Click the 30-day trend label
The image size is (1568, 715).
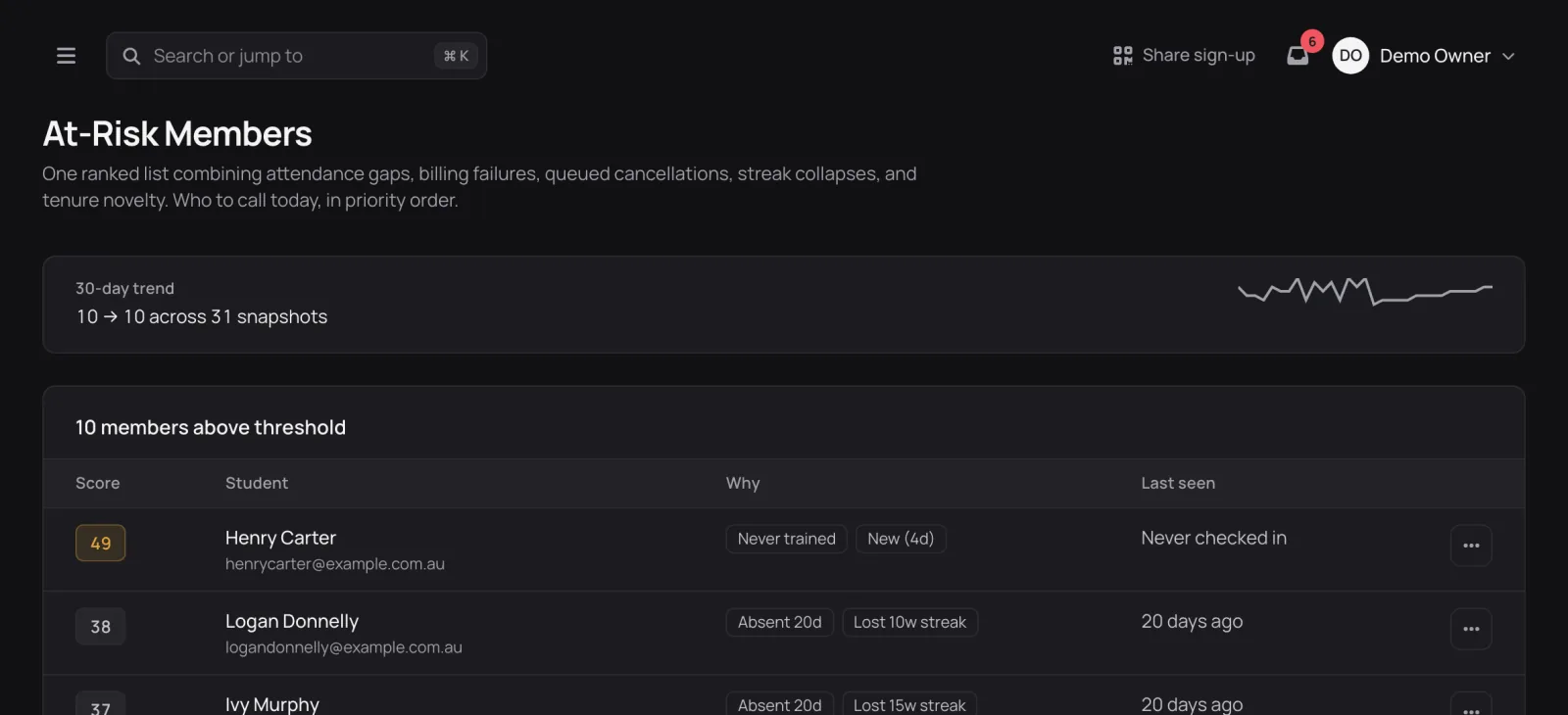(x=124, y=288)
